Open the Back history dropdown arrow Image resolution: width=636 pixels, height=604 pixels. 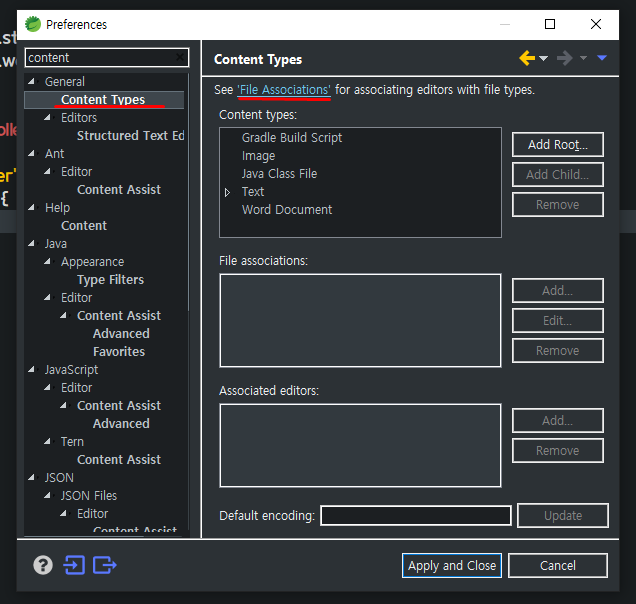point(544,58)
